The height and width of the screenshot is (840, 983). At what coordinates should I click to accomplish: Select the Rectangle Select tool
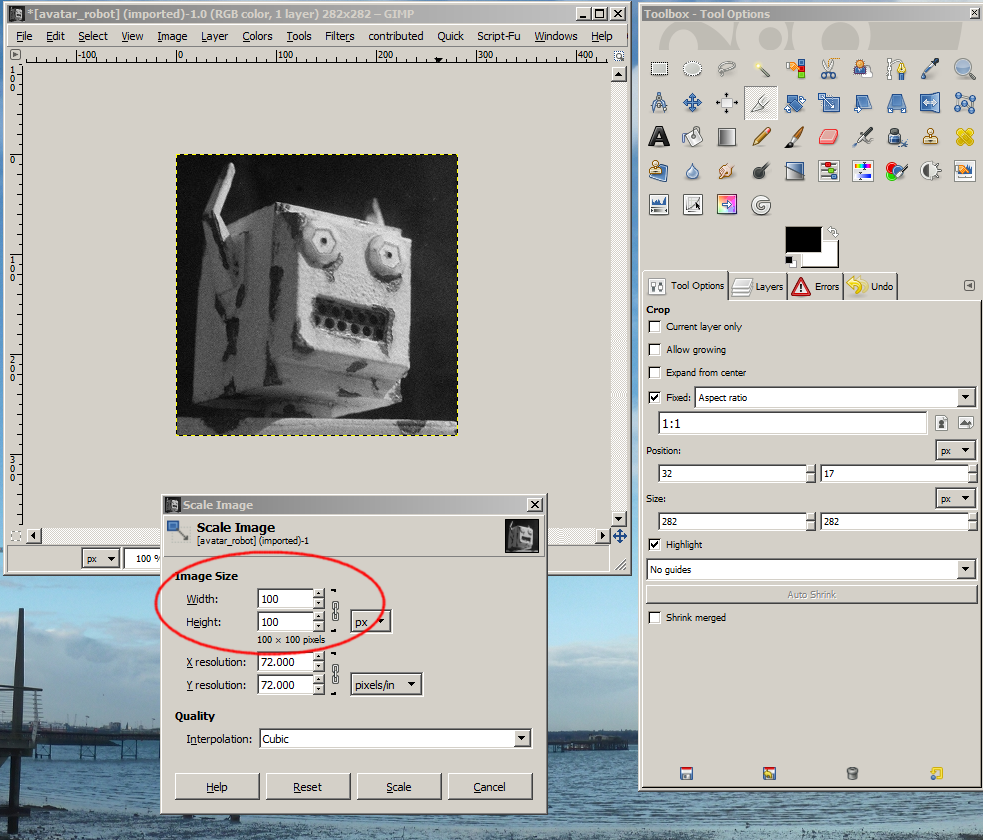[x=659, y=69]
